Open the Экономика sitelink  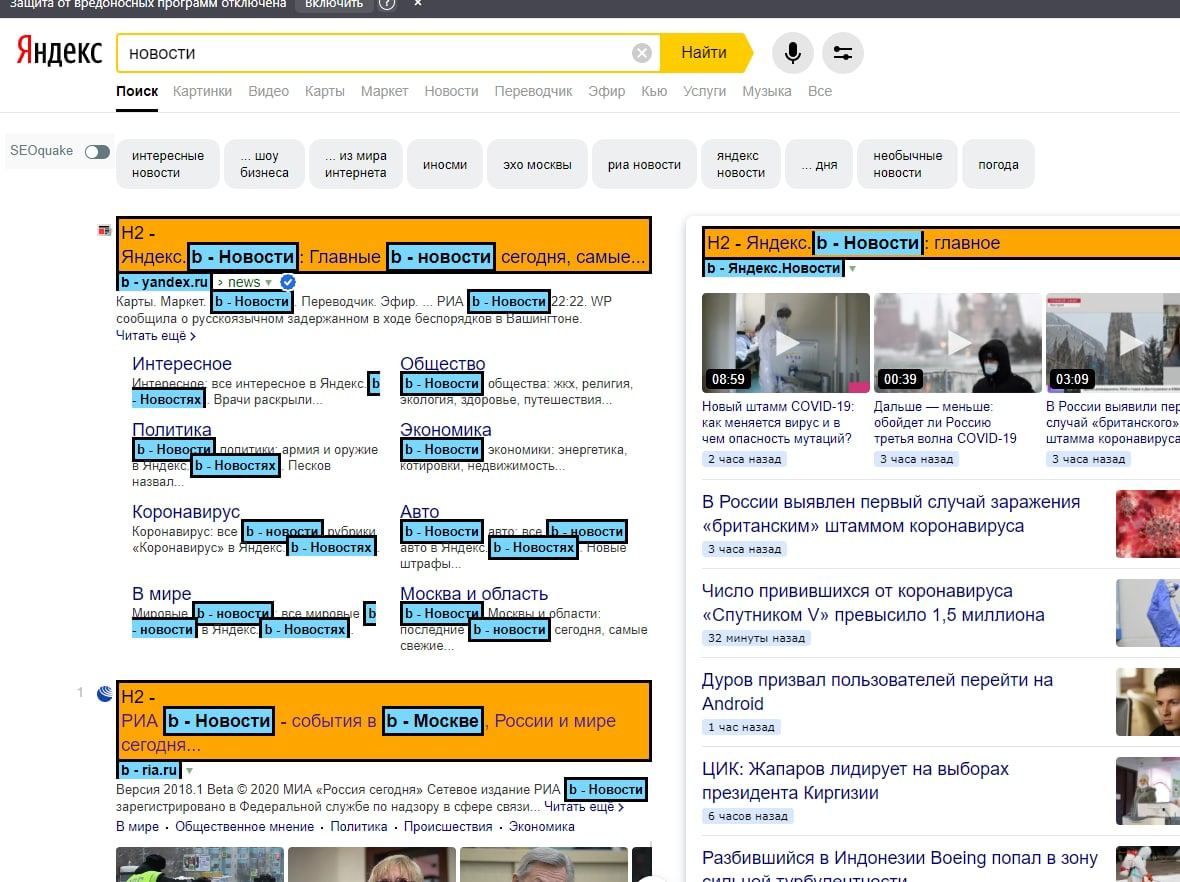pyautogui.click(x=446, y=430)
